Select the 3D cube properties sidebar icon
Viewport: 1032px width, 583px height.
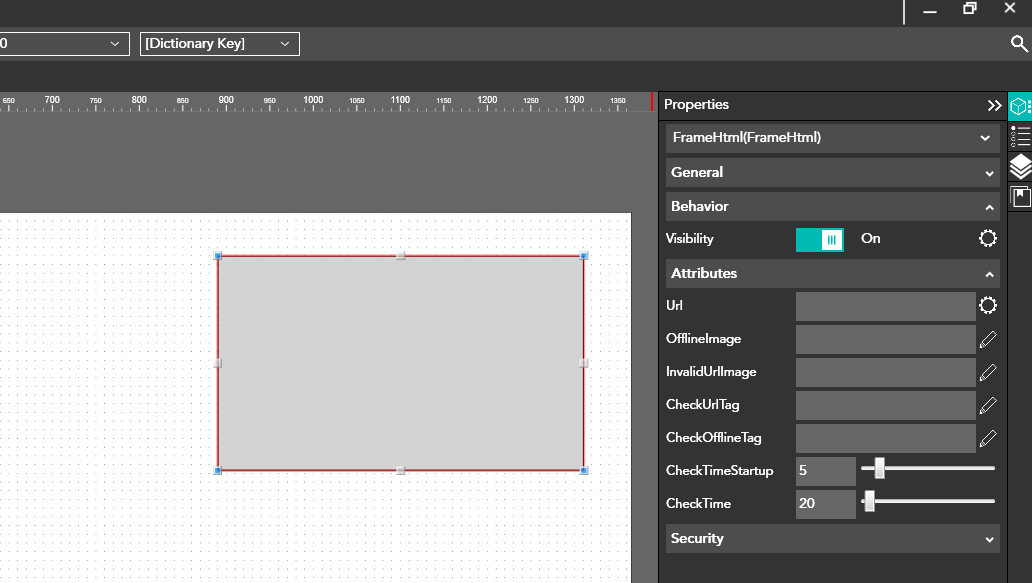1019,106
